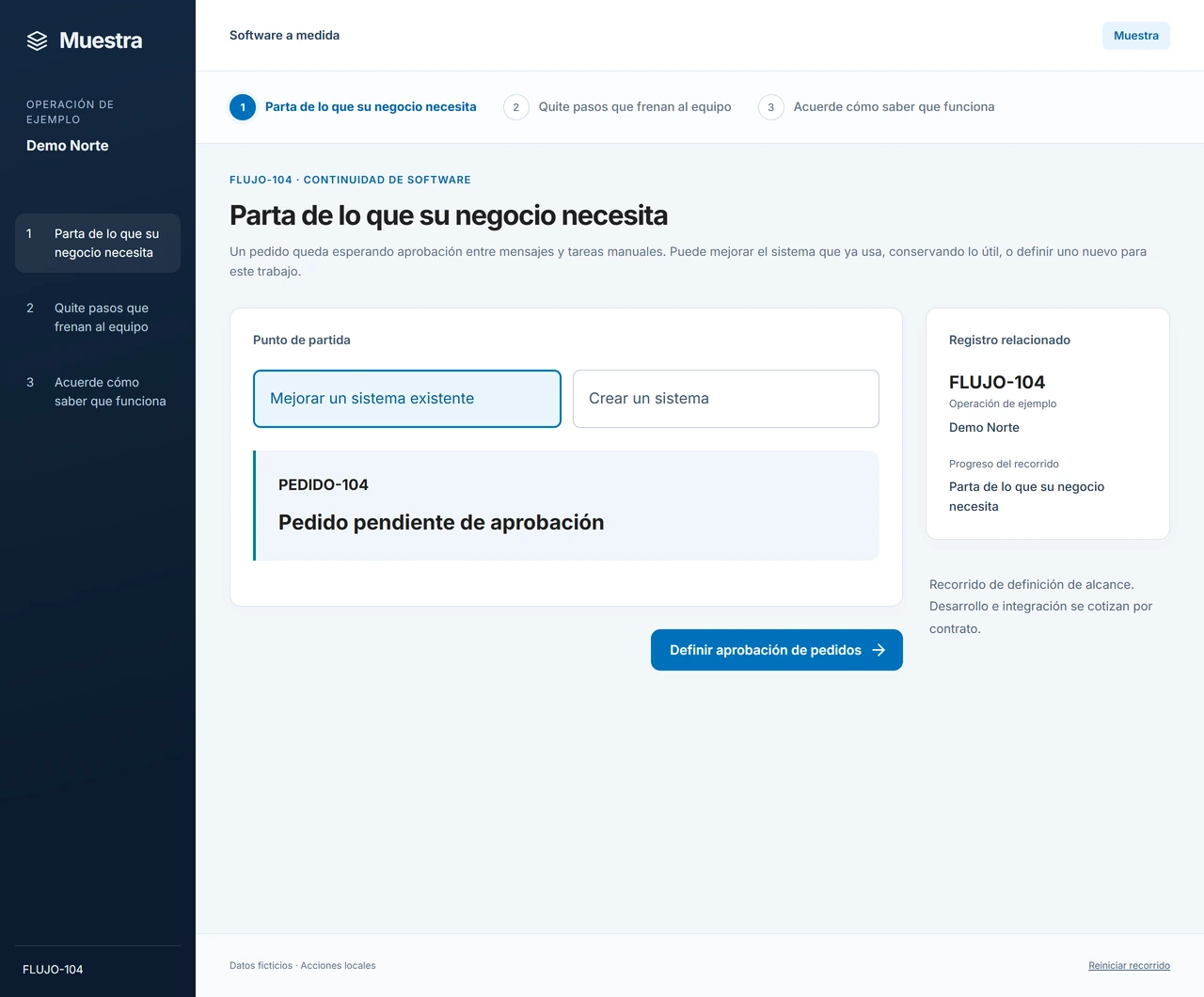Click 'Registro relacionado' card title
Screen dimensions: 1204x997
pyautogui.click(x=1009, y=340)
